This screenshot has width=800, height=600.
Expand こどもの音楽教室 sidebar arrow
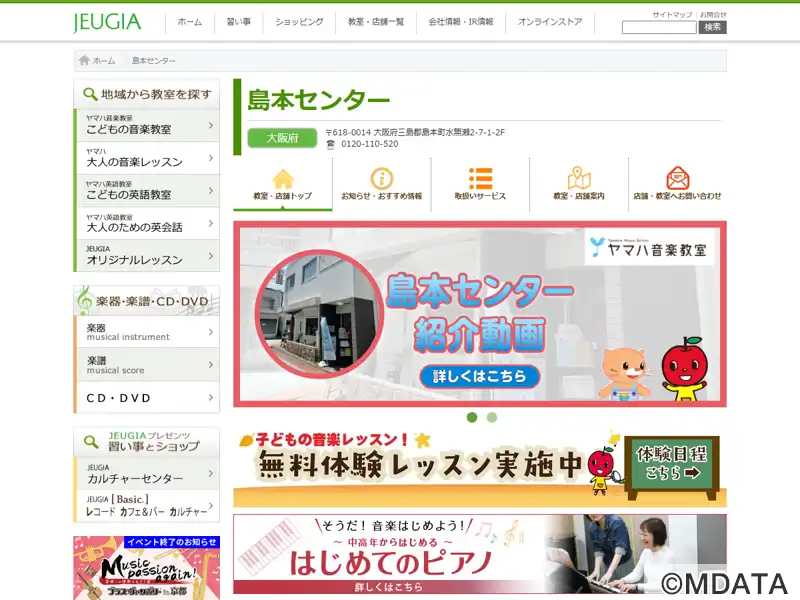[x=211, y=125]
